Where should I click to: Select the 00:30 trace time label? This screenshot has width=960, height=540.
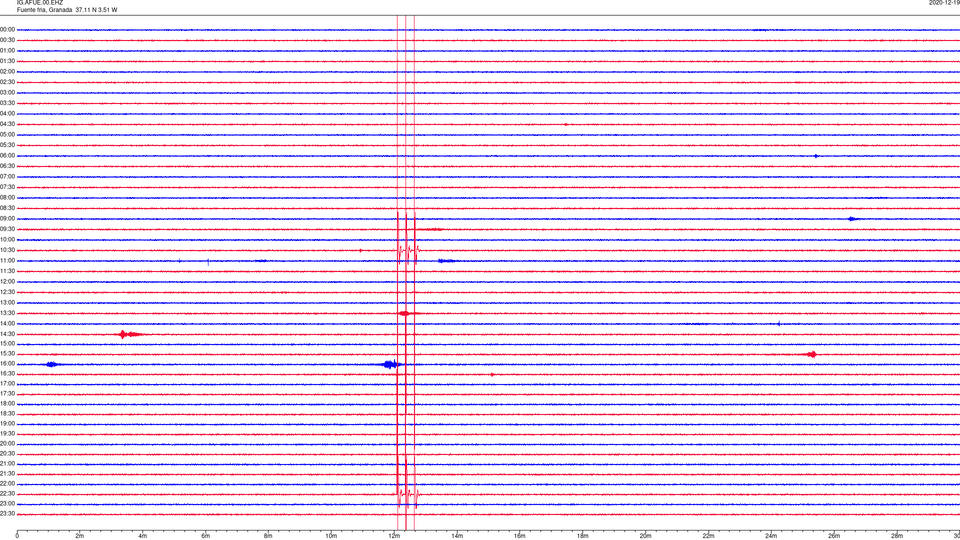(x=7, y=40)
